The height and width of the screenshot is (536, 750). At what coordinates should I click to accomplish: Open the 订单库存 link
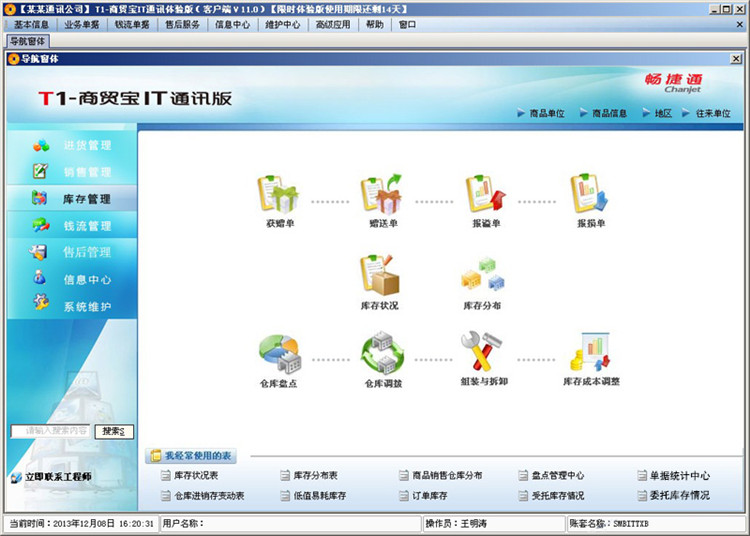click(430, 496)
